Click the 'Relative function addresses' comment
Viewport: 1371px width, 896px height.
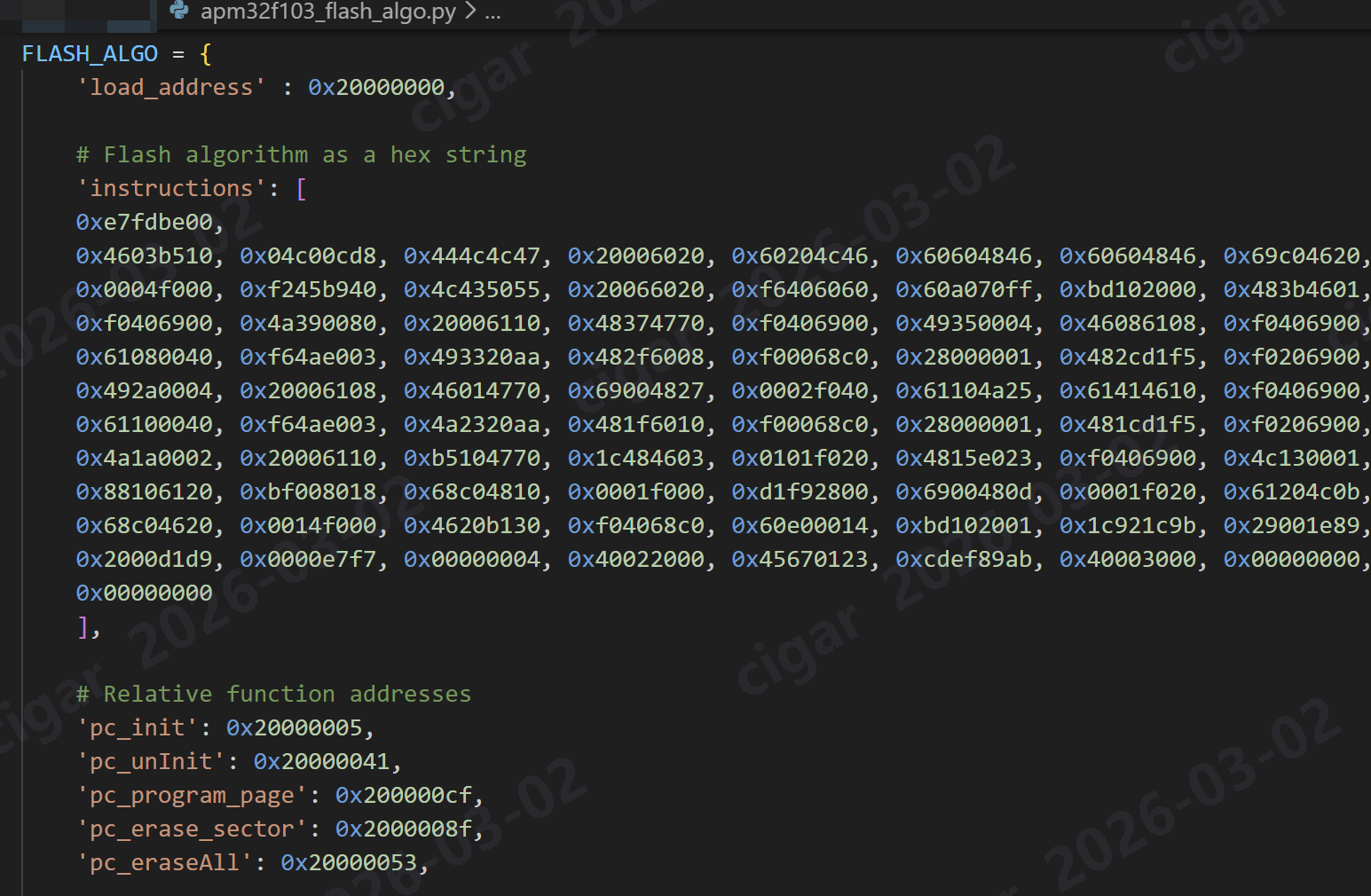(x=273, y=695)
